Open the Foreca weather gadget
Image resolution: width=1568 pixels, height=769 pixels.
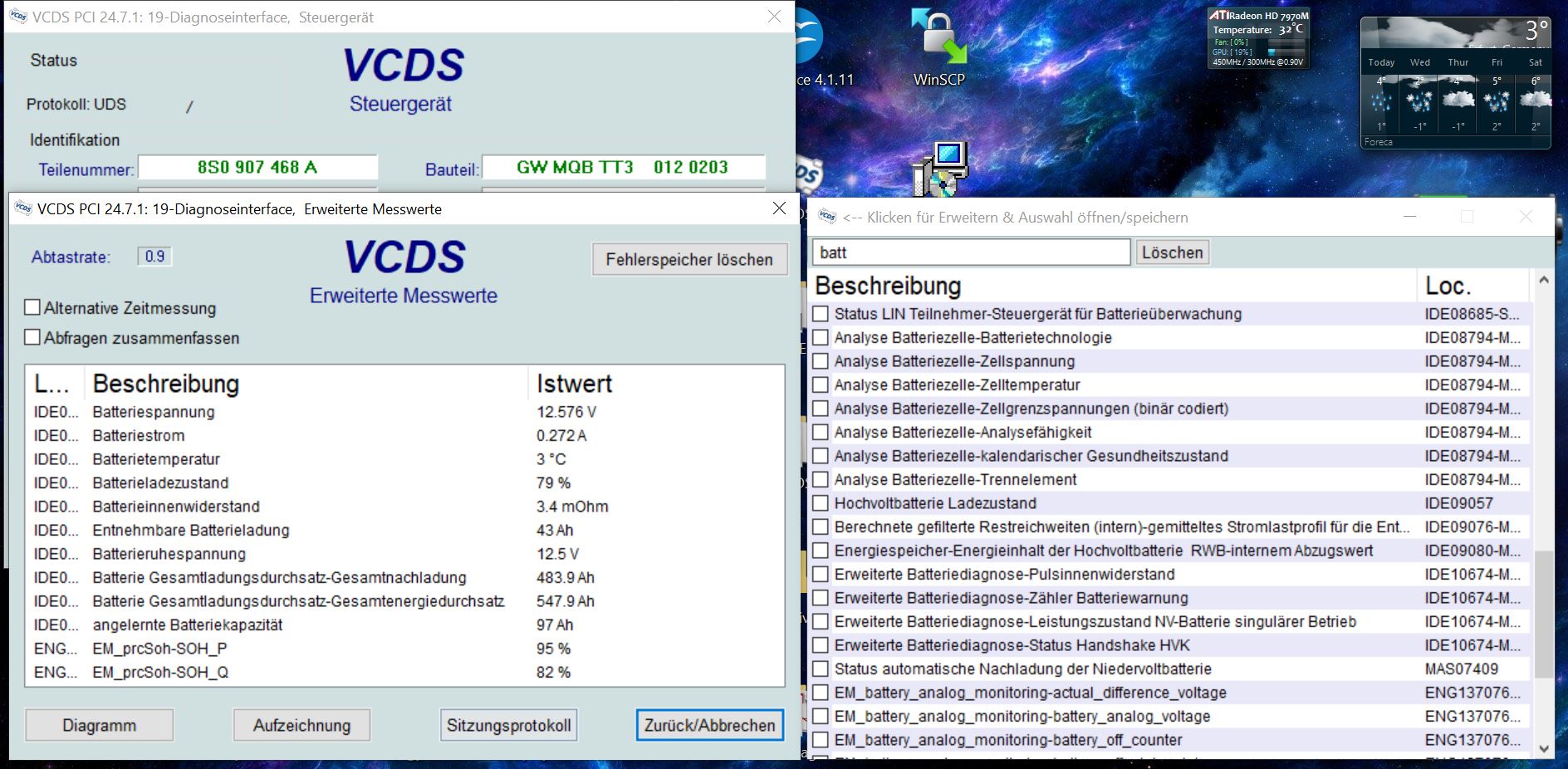(x=1455, y=83)
